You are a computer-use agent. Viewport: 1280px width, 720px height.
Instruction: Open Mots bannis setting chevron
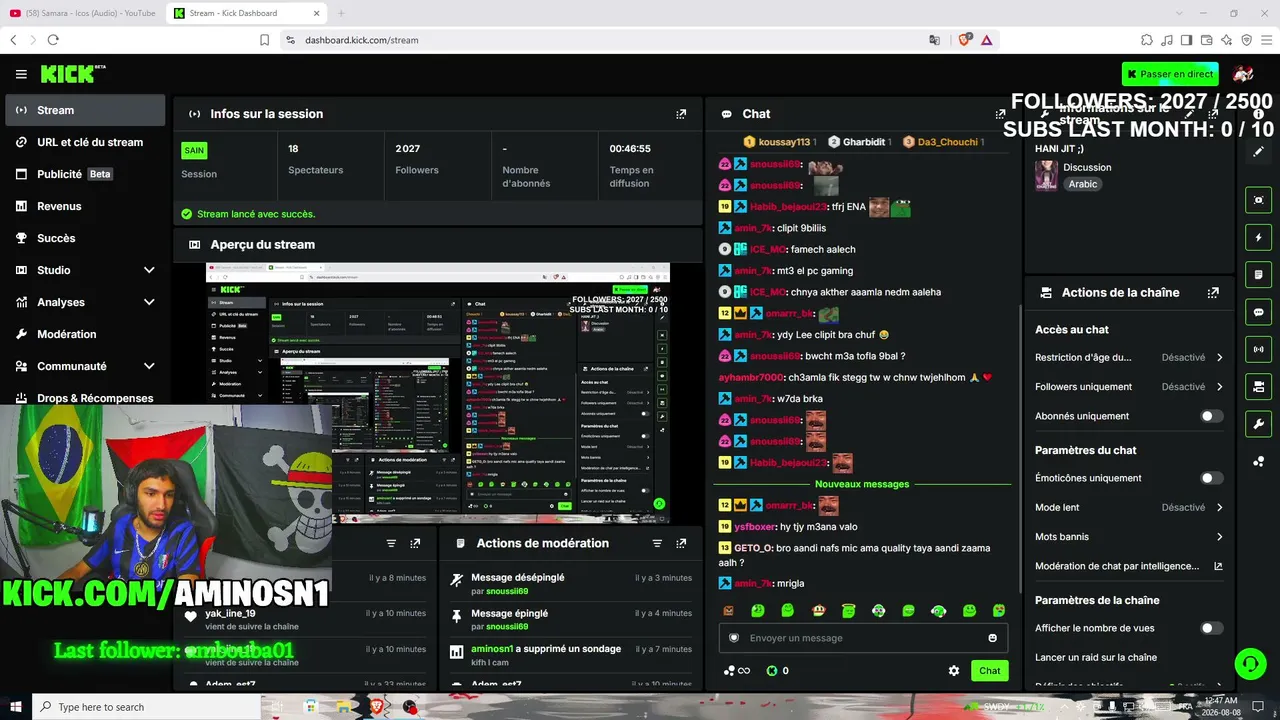pos(1219,537)
